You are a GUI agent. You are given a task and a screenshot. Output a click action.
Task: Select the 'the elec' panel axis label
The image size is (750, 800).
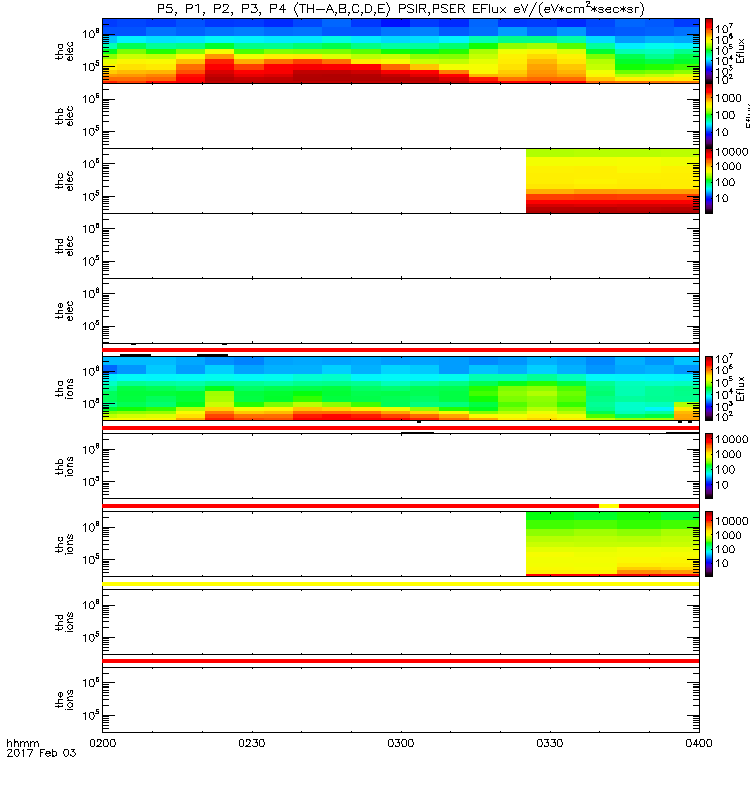coord(64,311)
